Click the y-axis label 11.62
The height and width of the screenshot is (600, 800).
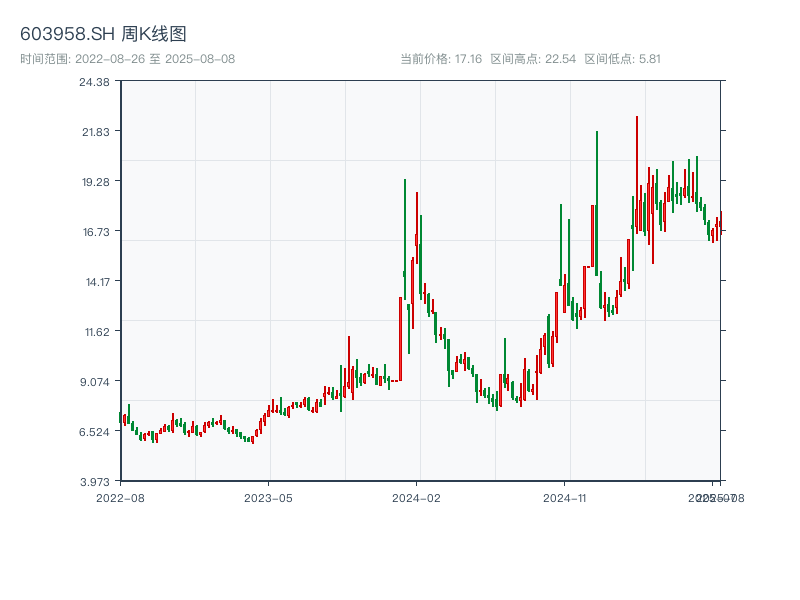point(97,332)
